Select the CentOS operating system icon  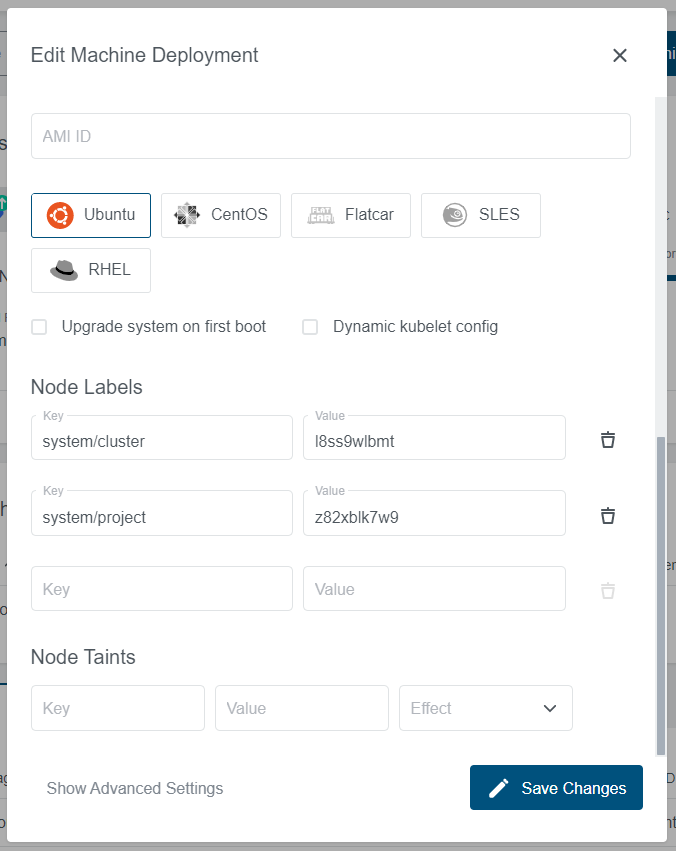click(x=186, y=214)
